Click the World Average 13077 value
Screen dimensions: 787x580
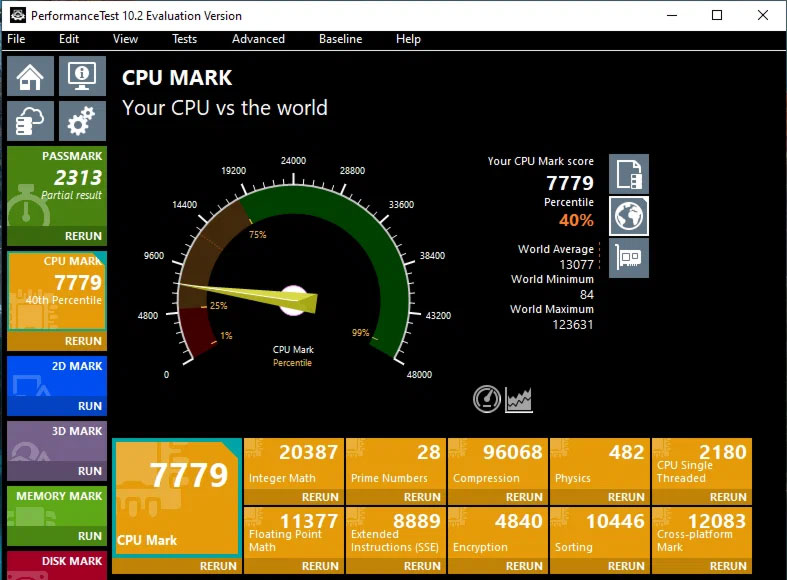pos(576,264)
